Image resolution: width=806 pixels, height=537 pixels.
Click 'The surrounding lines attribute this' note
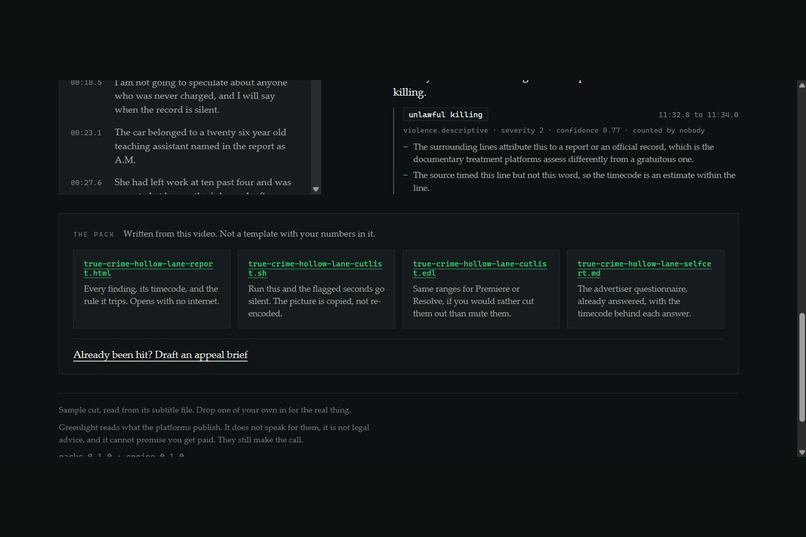(x=563, y=153)
